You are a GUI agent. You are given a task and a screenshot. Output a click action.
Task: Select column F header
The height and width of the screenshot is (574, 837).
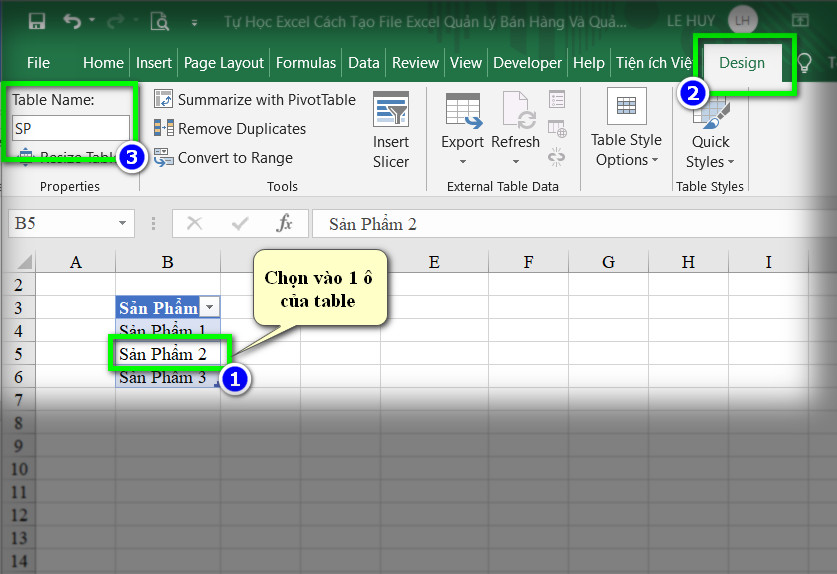pyautogui.click(x=528, y=262)
